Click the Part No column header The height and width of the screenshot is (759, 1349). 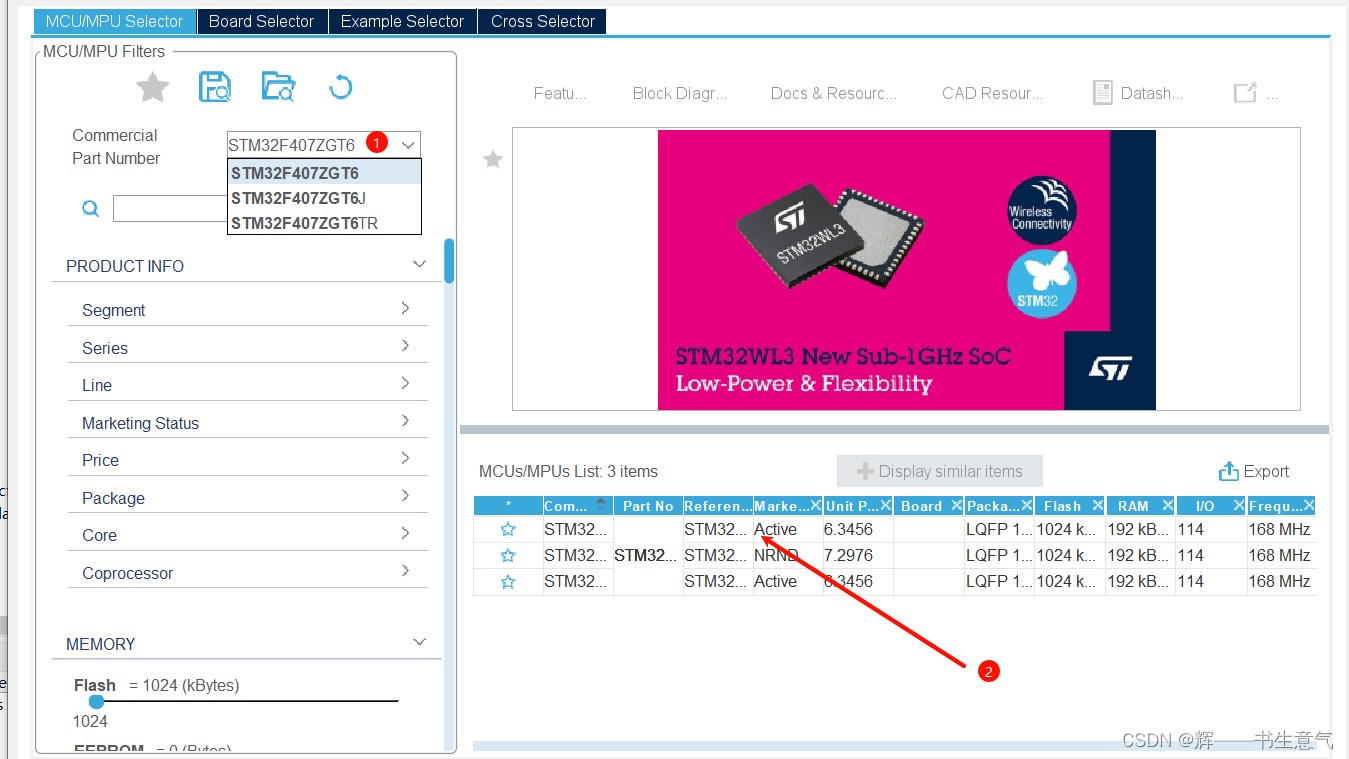pos(648,506)
